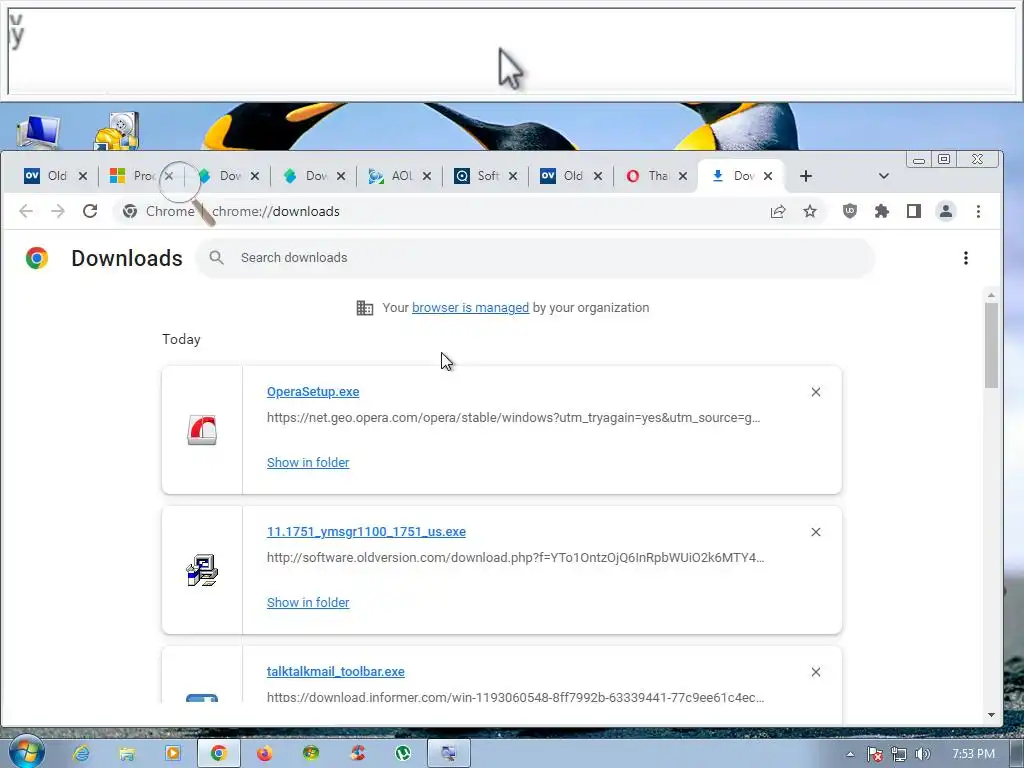The height and width of the screenshot is (768, 1024).
Task: Open Windows Explorer from taskbar
Action: (x=127, y=754)
